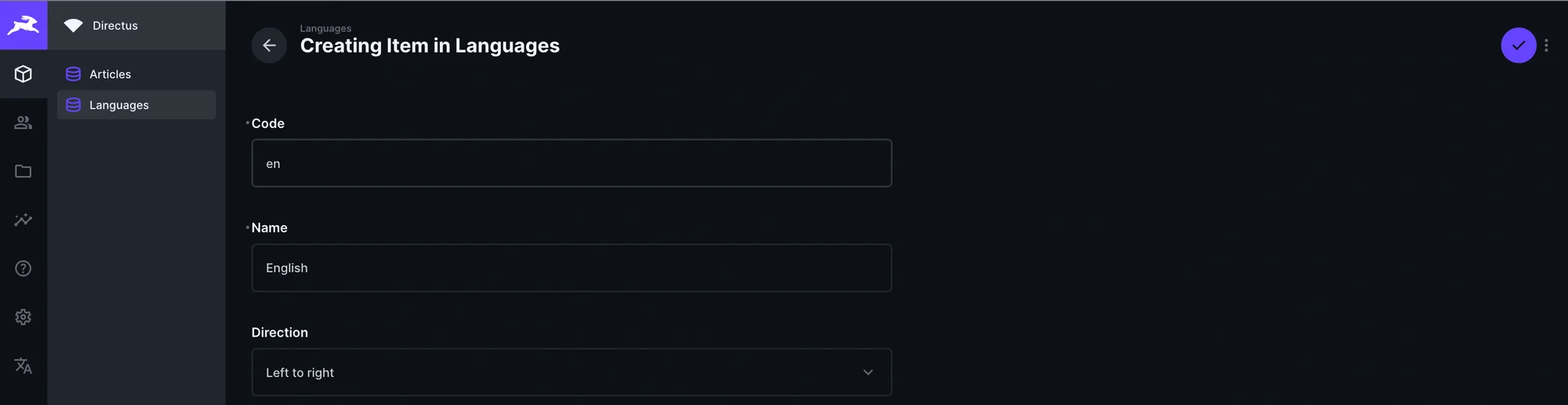Screen dimensions: 1568x405
Task: Open the three-dot more options menu
Action: click(1546, 46)
